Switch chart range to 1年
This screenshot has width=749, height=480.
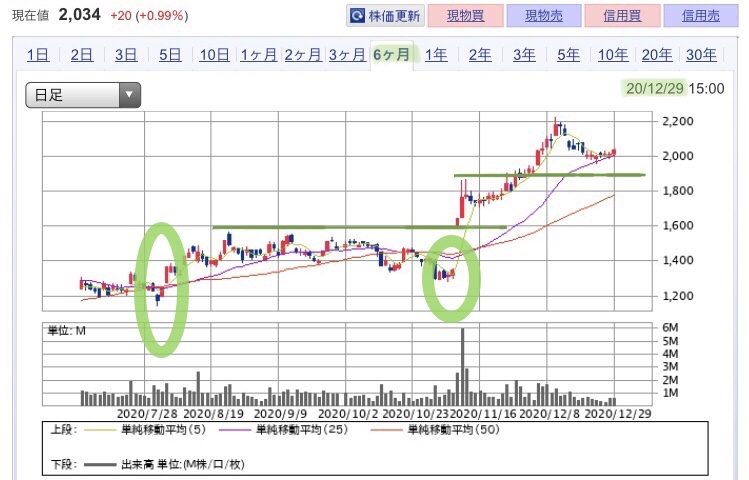point(436,55)
